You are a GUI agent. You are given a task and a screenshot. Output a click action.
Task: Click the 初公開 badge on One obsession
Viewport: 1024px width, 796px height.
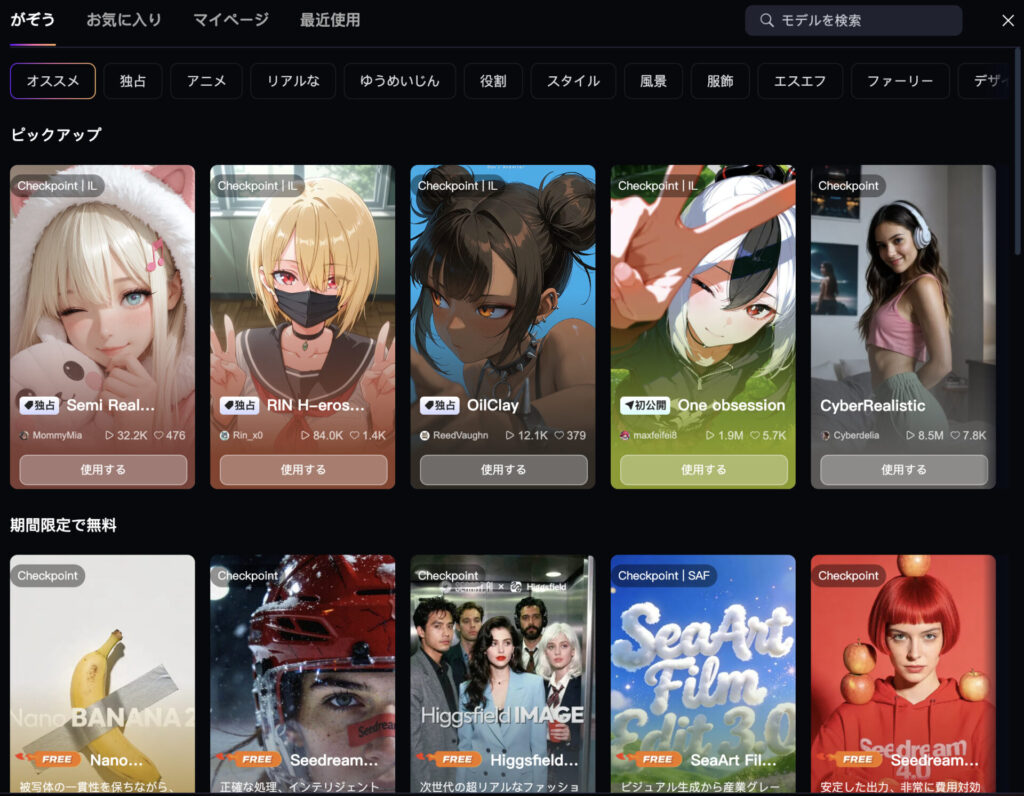pyautogui.click(x=644, y=405)
